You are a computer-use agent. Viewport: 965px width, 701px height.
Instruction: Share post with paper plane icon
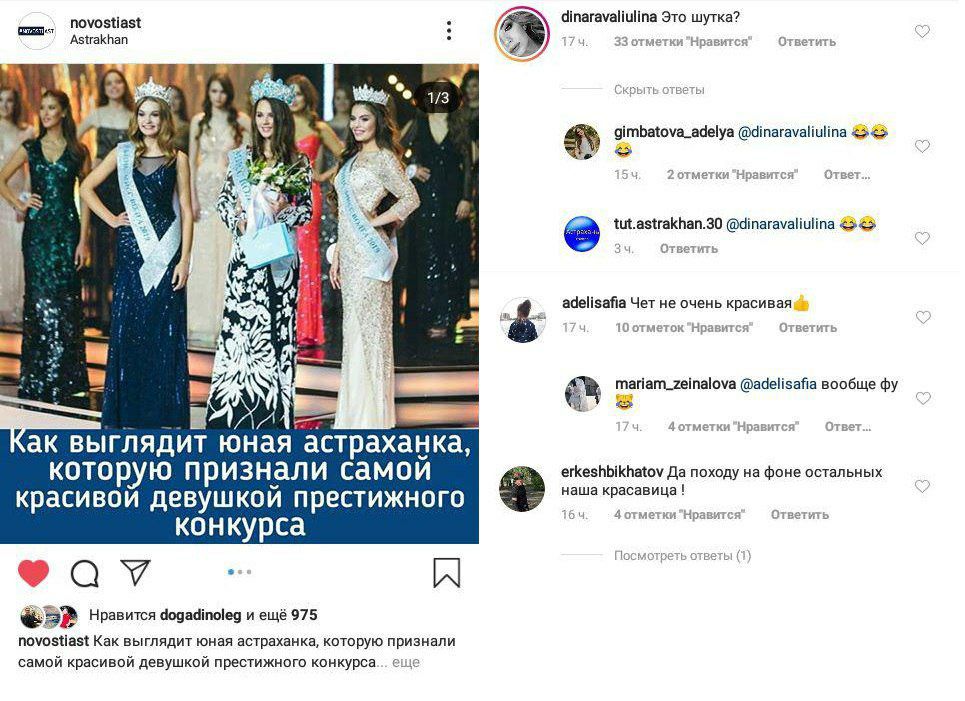click(x=135, y=572)
